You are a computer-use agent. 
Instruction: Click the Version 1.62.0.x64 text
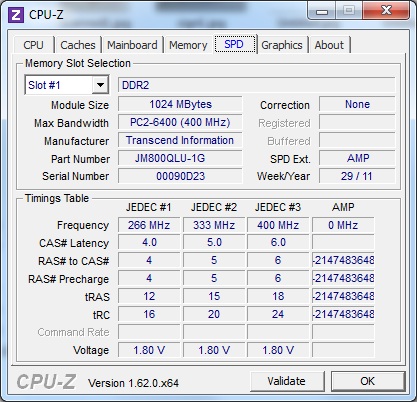pos(133,383)
